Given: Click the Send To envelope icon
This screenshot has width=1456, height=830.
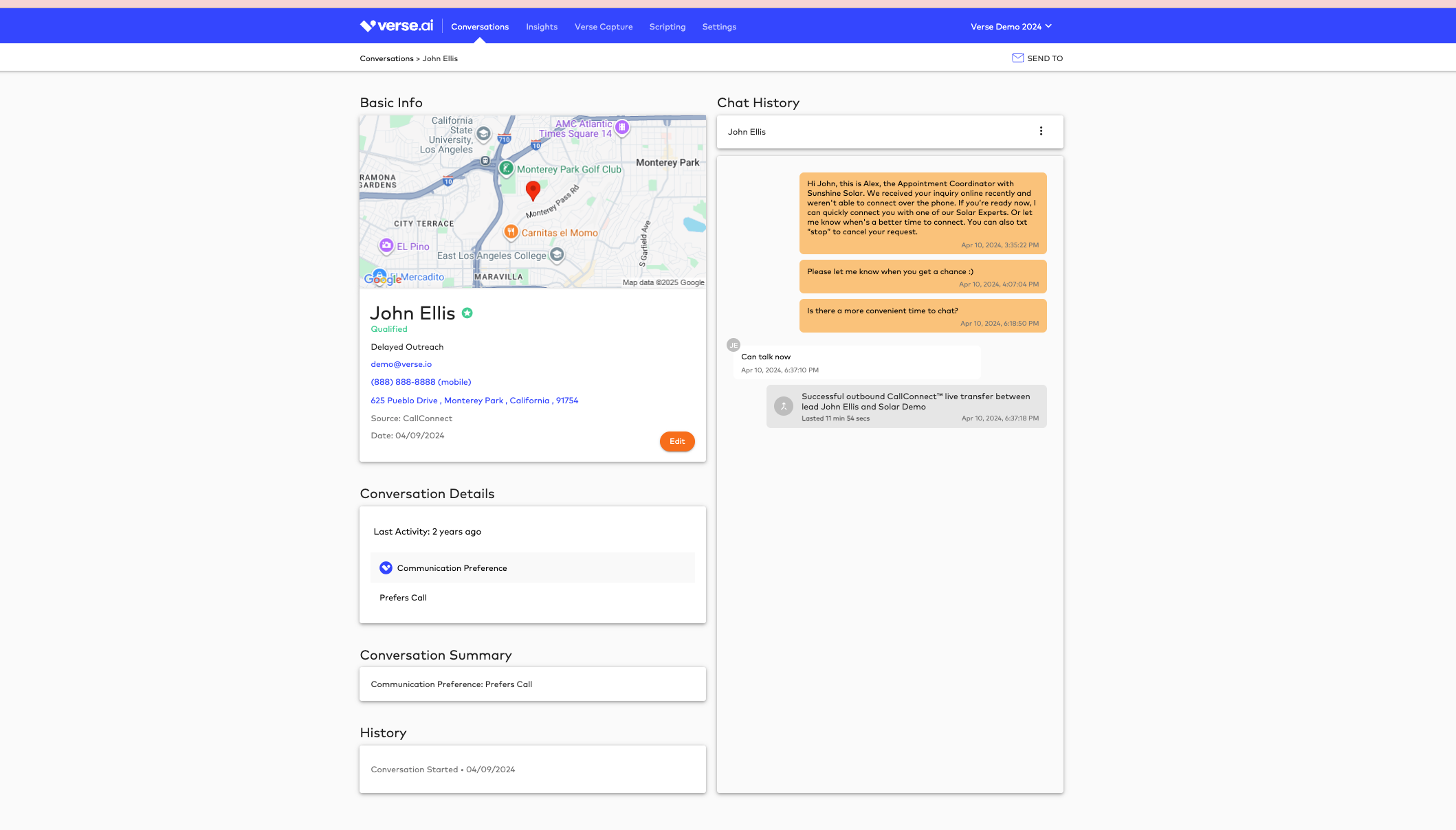Looking at the screenshot, I should (1017, 58).
